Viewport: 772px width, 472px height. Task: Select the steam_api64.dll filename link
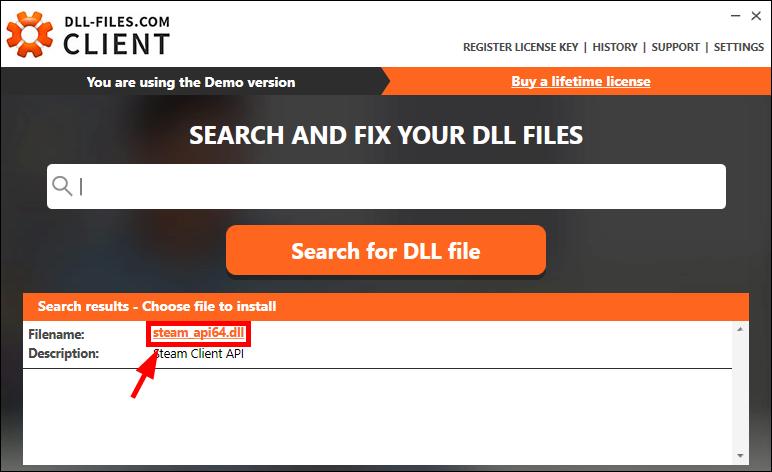[198, 333]
